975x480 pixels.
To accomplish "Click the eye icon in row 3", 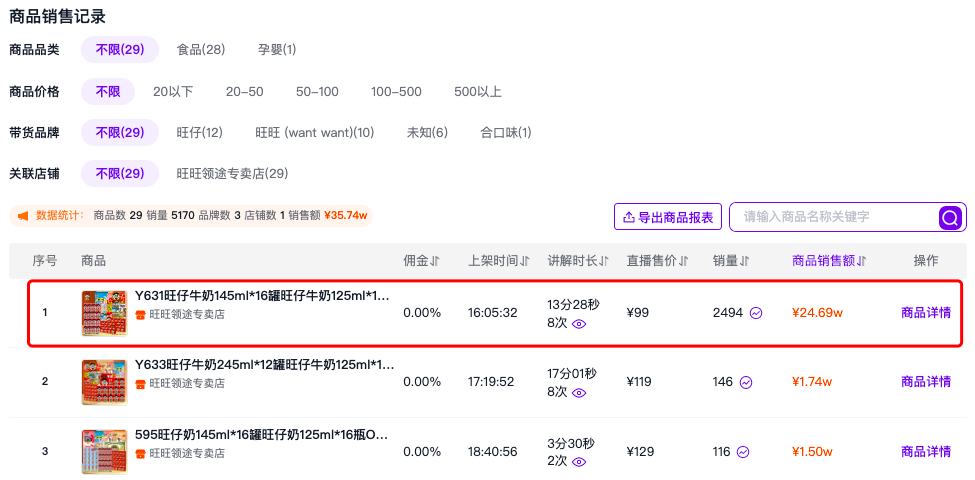I will [579, 461].
